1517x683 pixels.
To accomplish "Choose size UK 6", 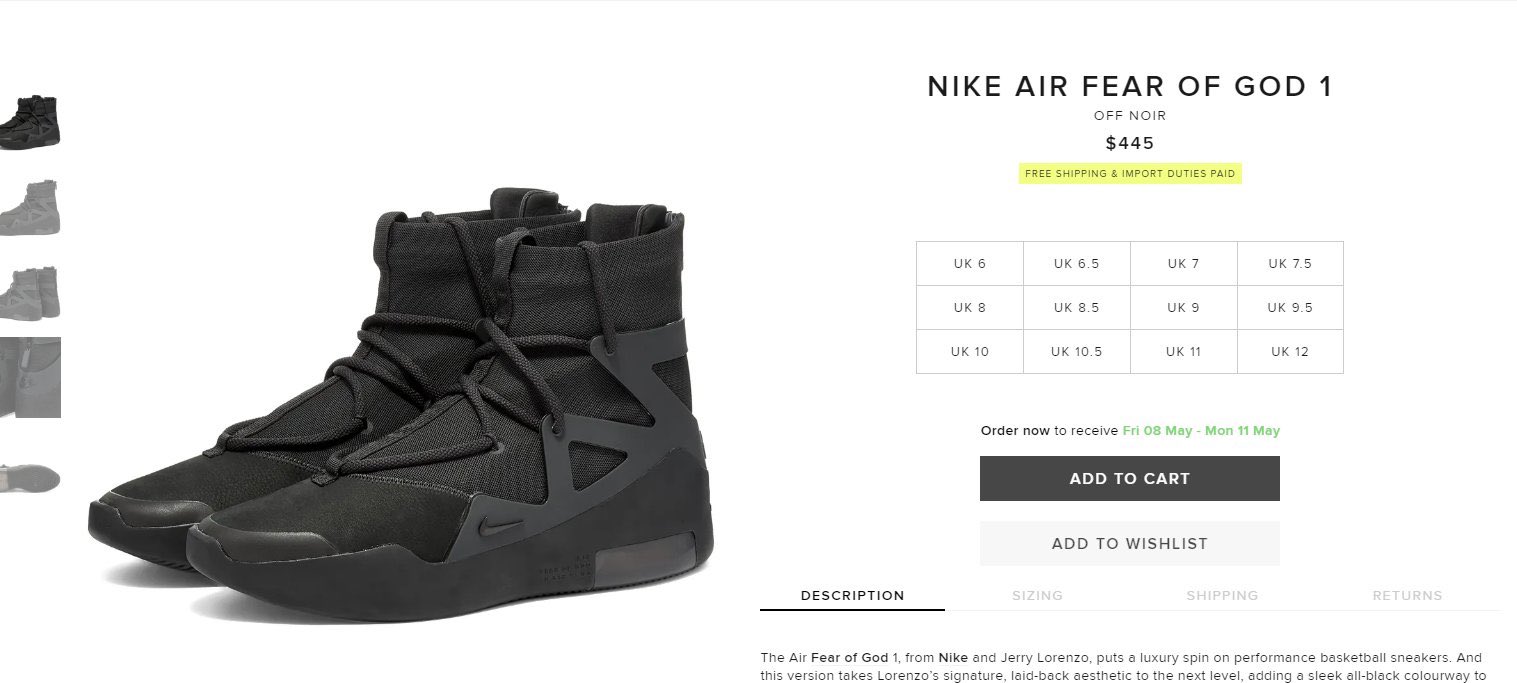I will (970, 264).
